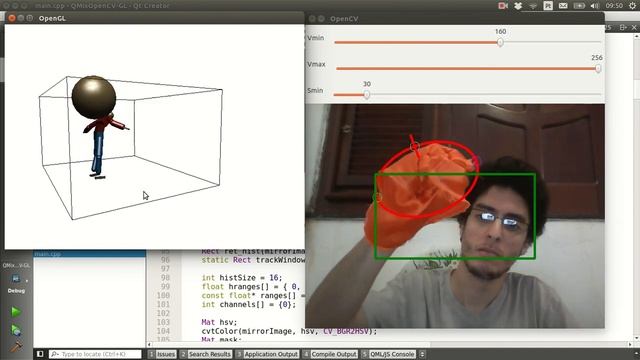This screenshot has height=360, width=640.
Task: Click the OpenCV window title bar
Action: click(455, 18)
